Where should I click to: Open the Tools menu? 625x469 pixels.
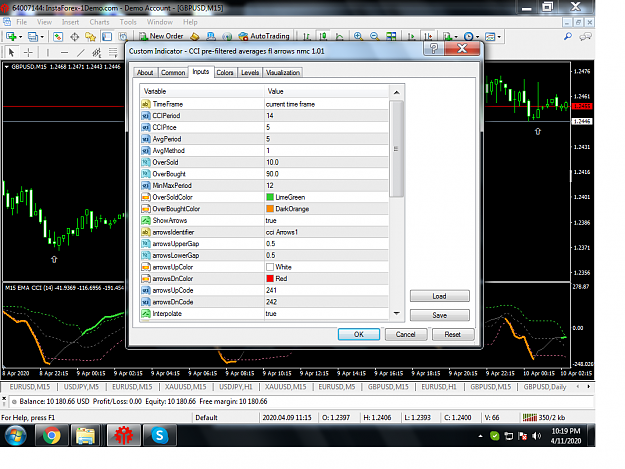tap(128, 22)
